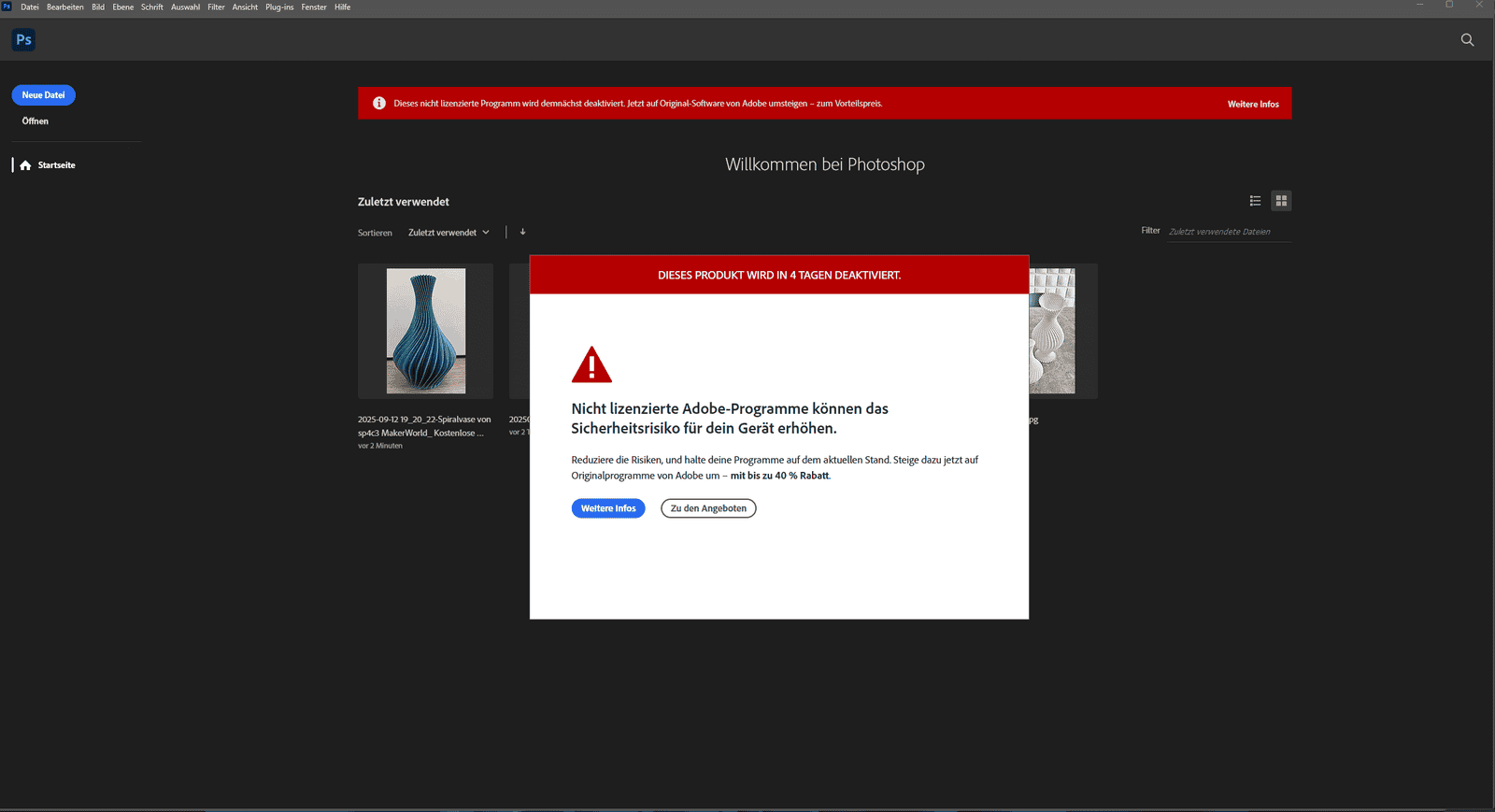Click Weitere Infos button in the dialog
Image resolution: width=1495 pixels, height=812 pixels.
[608, 508]
